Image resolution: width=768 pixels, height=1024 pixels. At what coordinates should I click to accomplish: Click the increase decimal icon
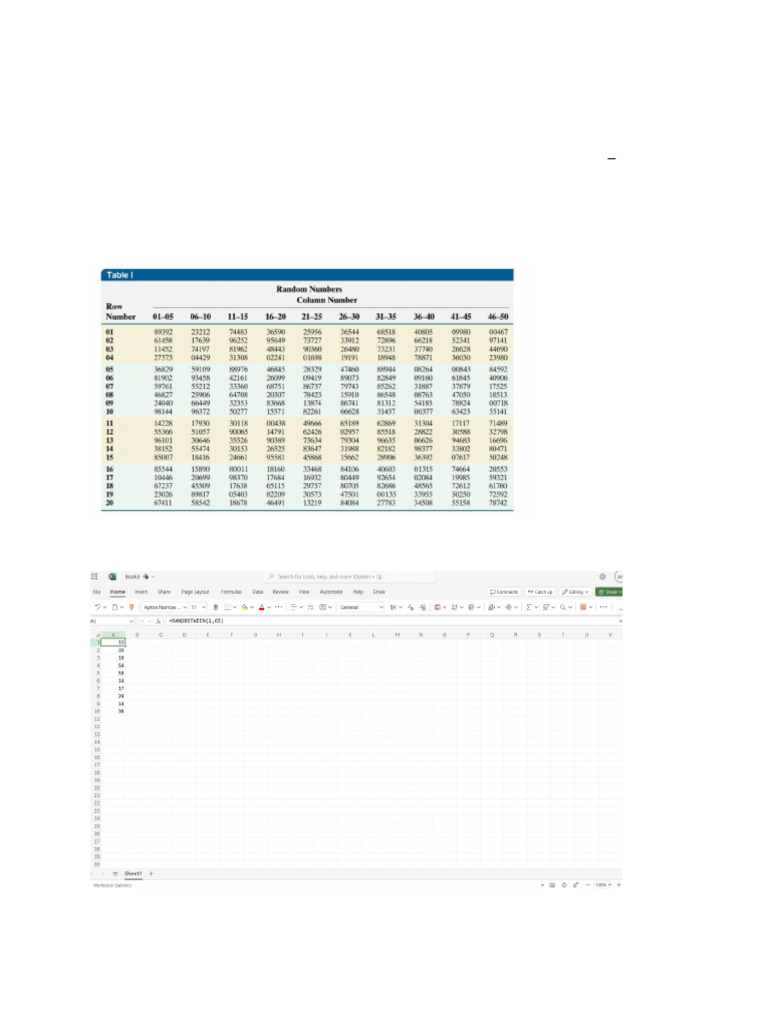pos(423,607)
